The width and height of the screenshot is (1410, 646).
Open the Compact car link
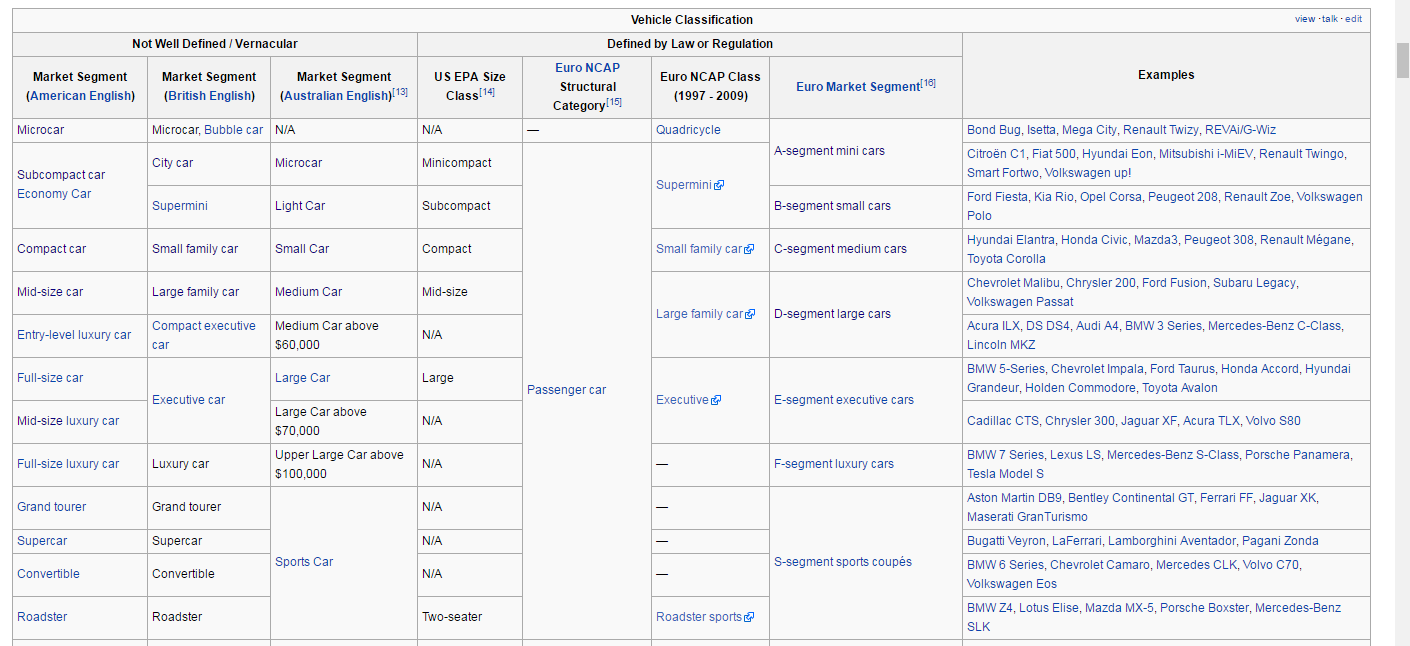[x=52, y=249]
